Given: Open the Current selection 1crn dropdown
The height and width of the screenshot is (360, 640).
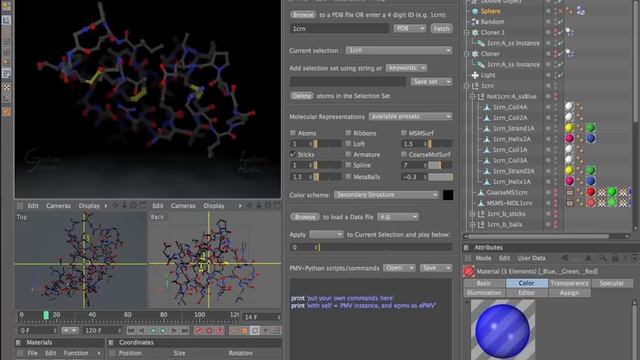Looking at the screenshot, I should pyautogui.click(x=399, y=50).
